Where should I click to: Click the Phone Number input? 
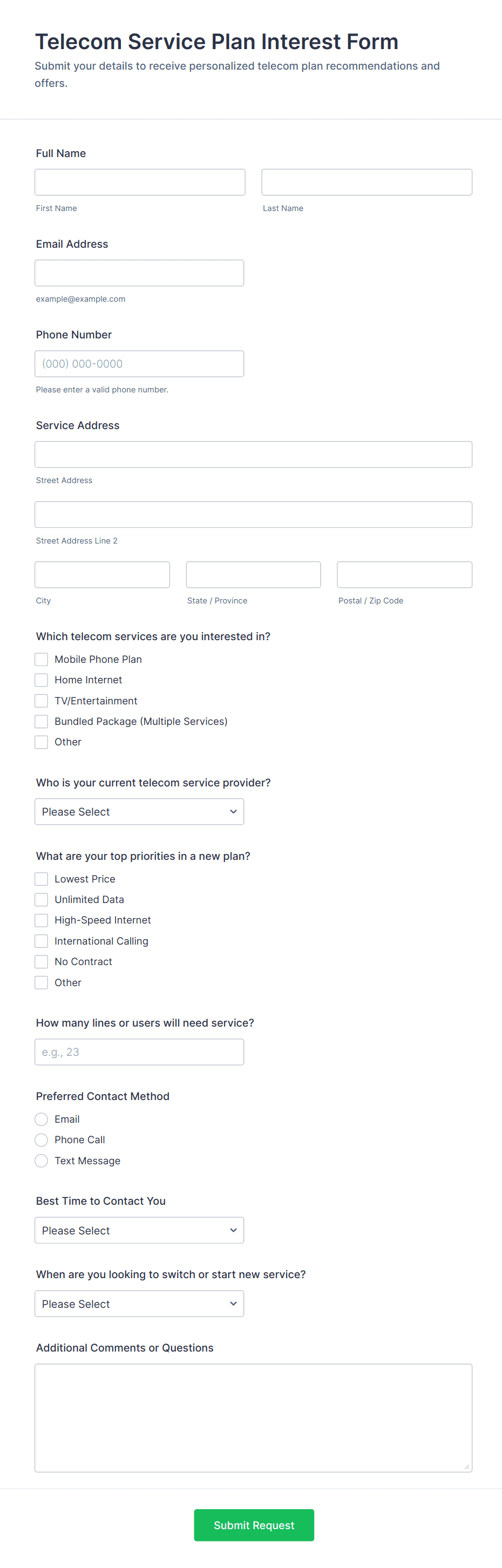click(139, 363)
